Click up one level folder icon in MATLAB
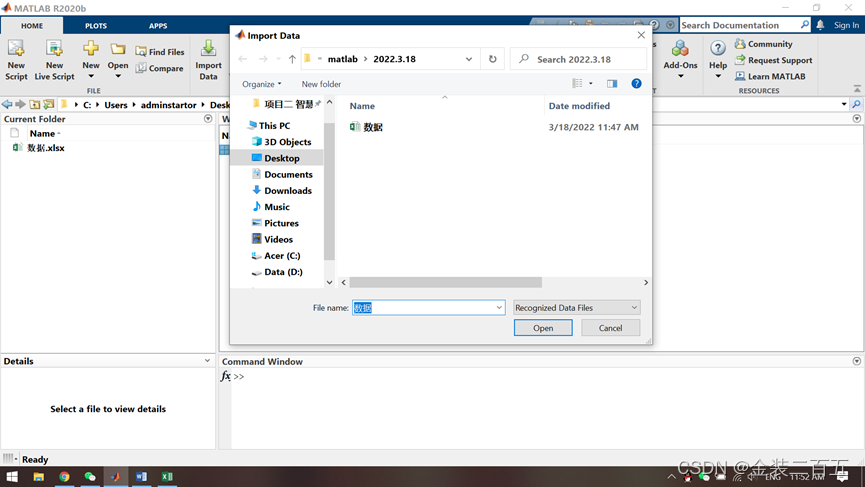The height and width of the screenshot is (487, 865). (35, 104)
